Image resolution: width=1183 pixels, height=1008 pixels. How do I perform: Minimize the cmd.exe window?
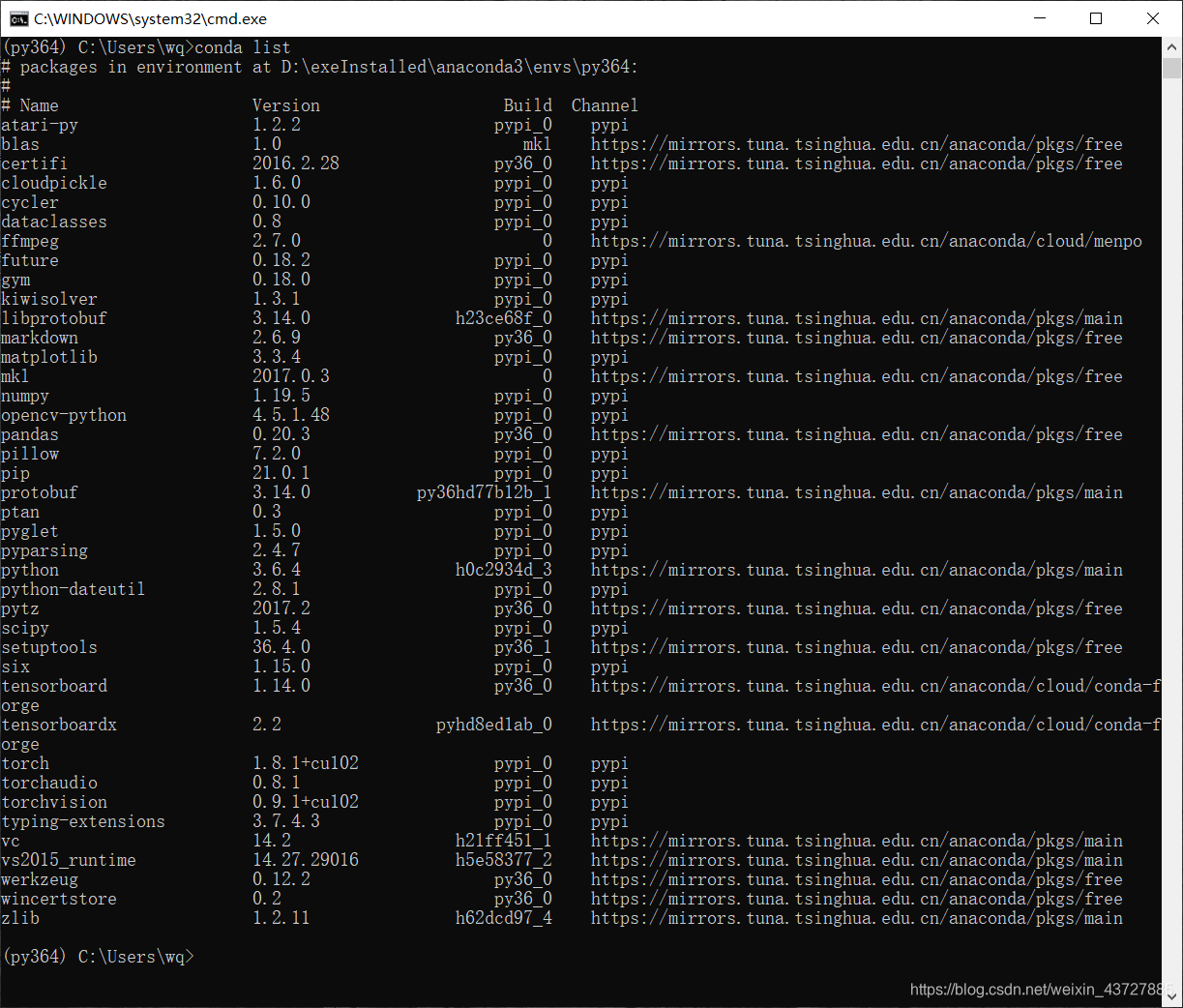1040,18
